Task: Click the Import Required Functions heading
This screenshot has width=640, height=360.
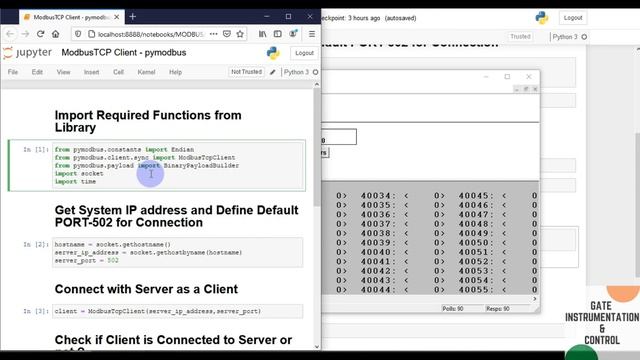Action: (x=148, y=121)
